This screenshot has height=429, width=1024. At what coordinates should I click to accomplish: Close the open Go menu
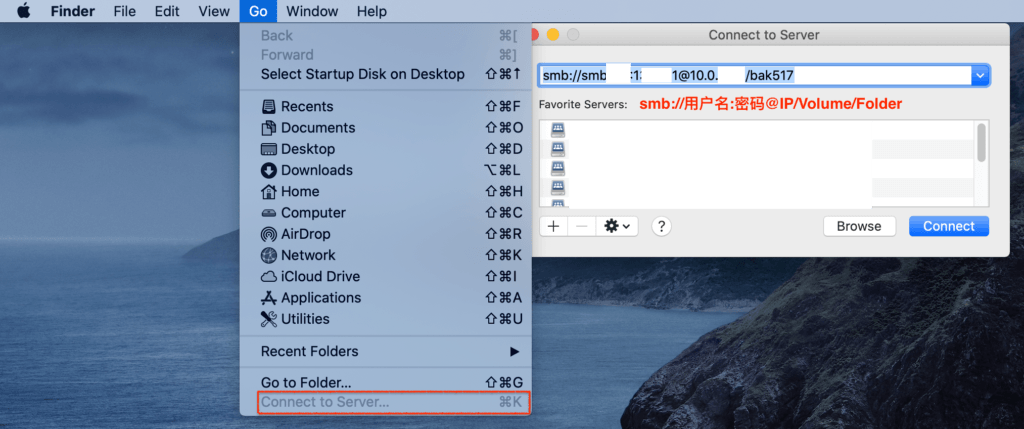258,11
